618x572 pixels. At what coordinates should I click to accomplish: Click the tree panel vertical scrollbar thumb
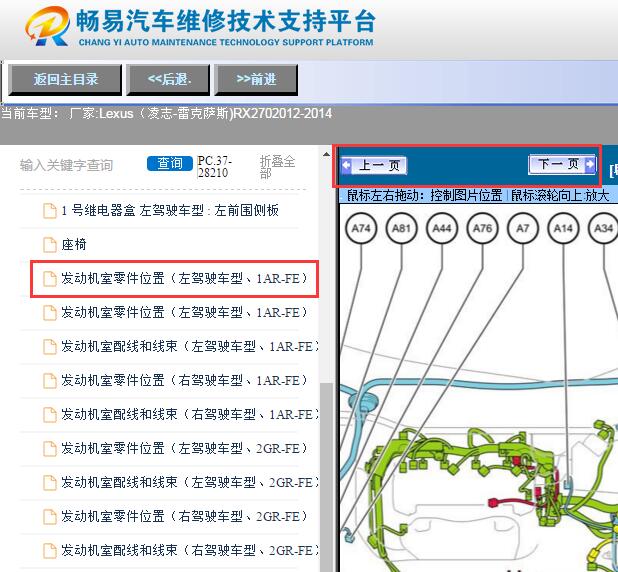pos(326,477)
